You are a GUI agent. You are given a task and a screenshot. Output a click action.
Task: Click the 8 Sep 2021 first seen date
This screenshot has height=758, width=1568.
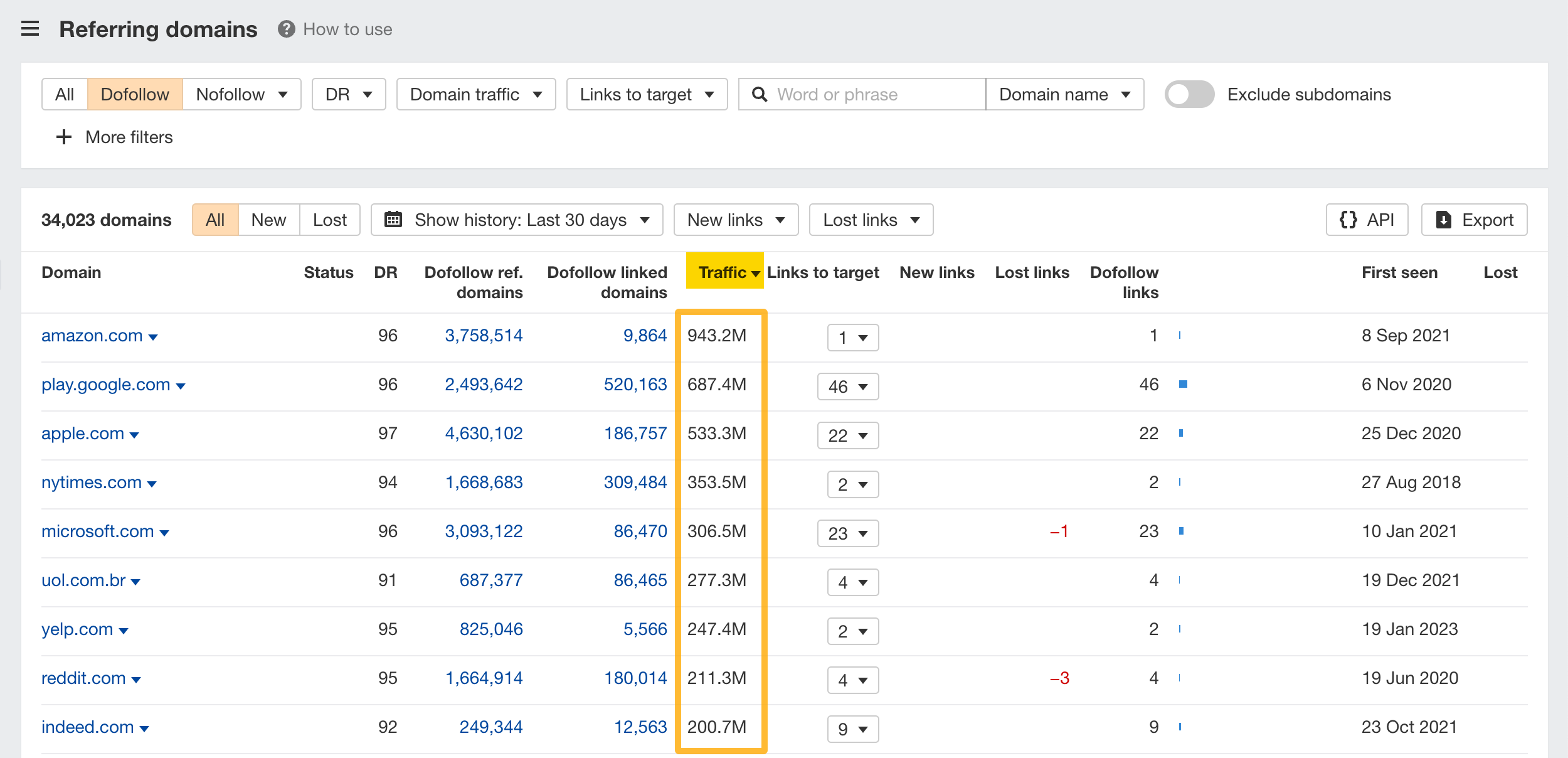point(1406,336)
